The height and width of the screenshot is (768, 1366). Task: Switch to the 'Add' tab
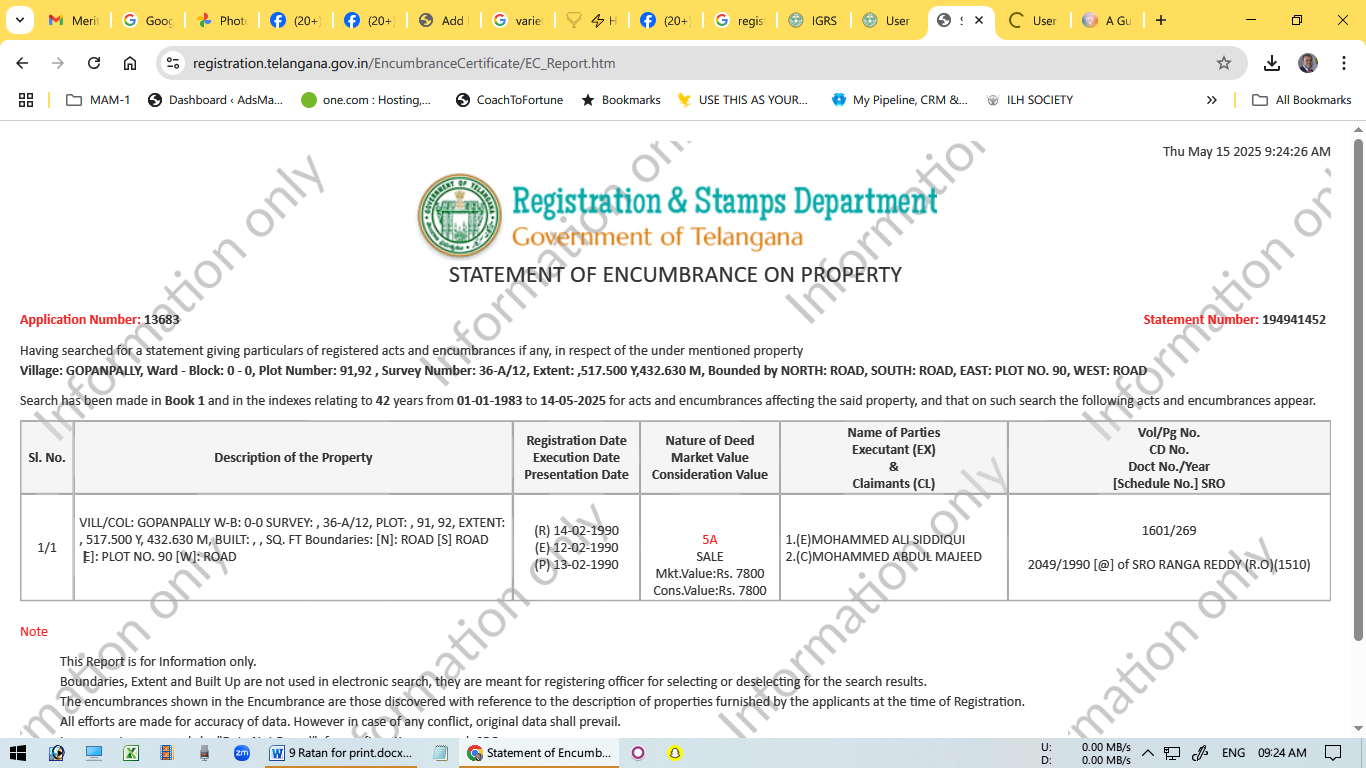(x=444, y=20)
